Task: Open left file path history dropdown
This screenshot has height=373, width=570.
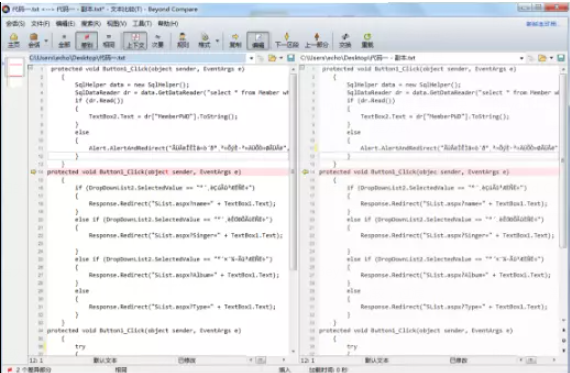Action: [251, 58]
